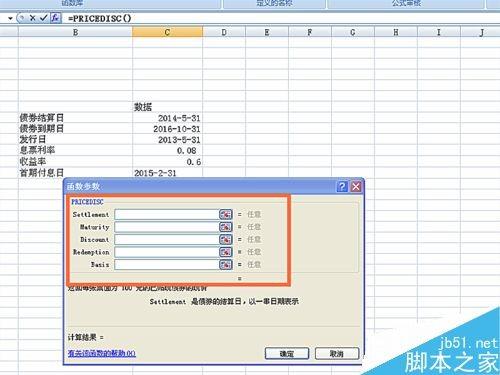Image resolution: width=500 pixels, height=375 pixels.
Task: Click into the Discount input field
Action: (x=167, y=239)
